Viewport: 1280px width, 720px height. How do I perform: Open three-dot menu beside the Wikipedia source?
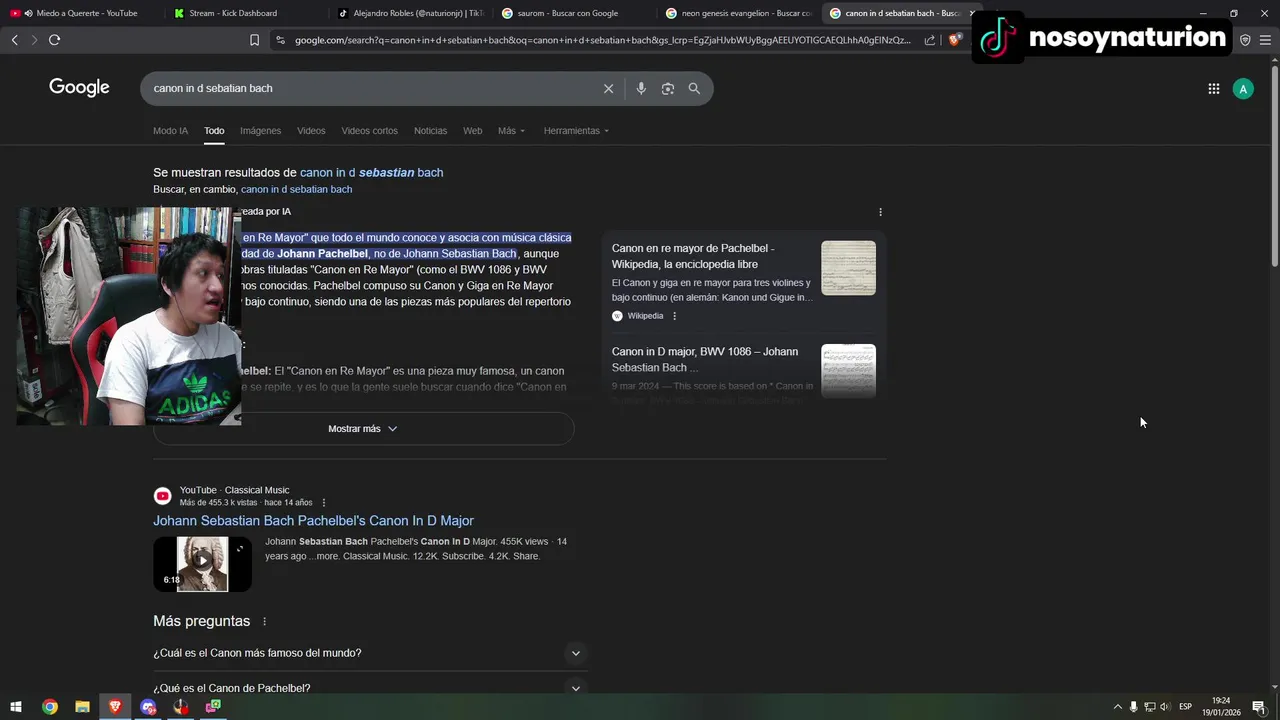click(674, 316)
